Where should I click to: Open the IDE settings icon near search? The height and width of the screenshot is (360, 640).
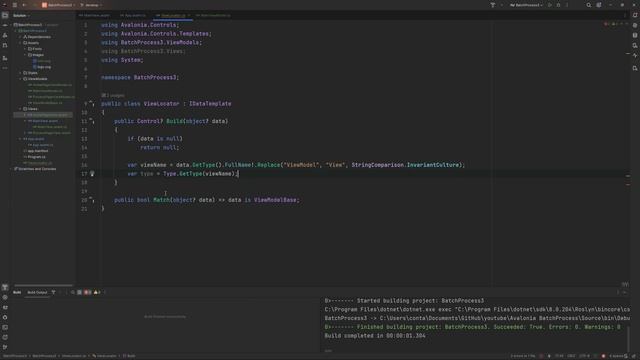click(599, 5)
